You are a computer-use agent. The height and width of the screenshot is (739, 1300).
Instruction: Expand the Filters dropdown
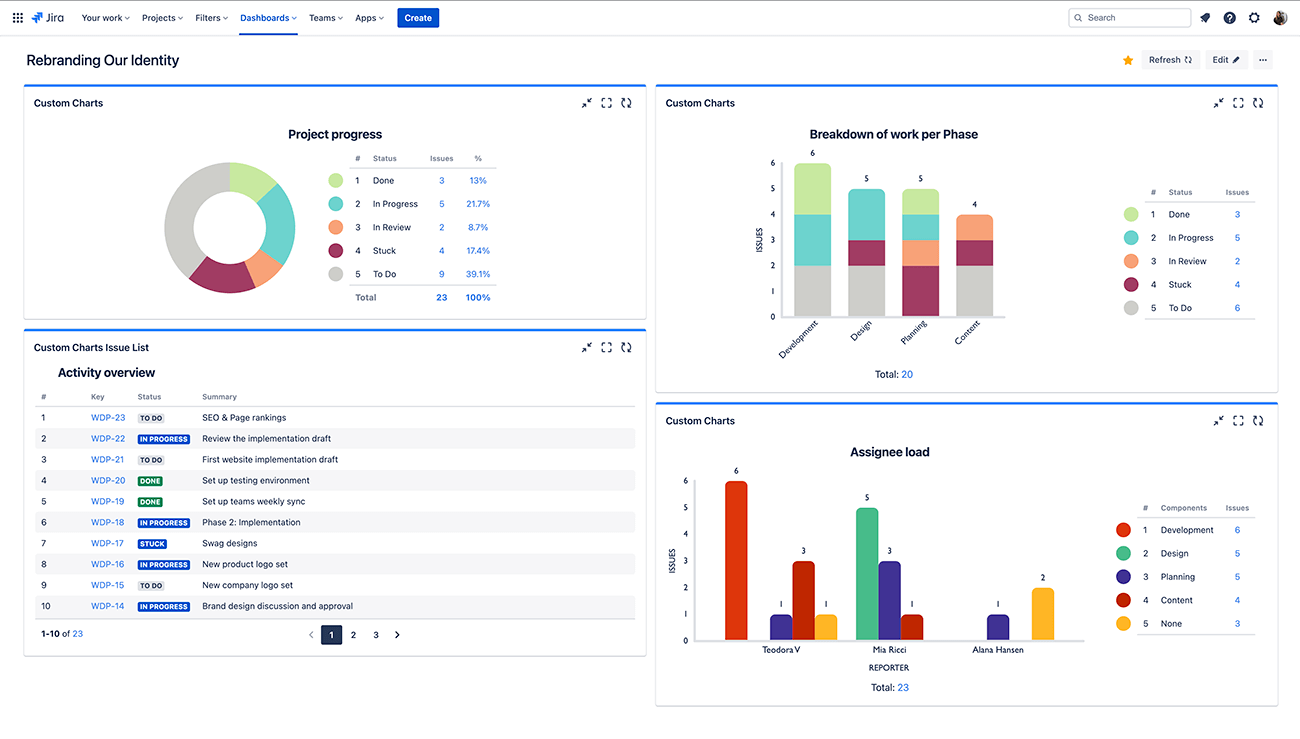(x=211, y=17)
